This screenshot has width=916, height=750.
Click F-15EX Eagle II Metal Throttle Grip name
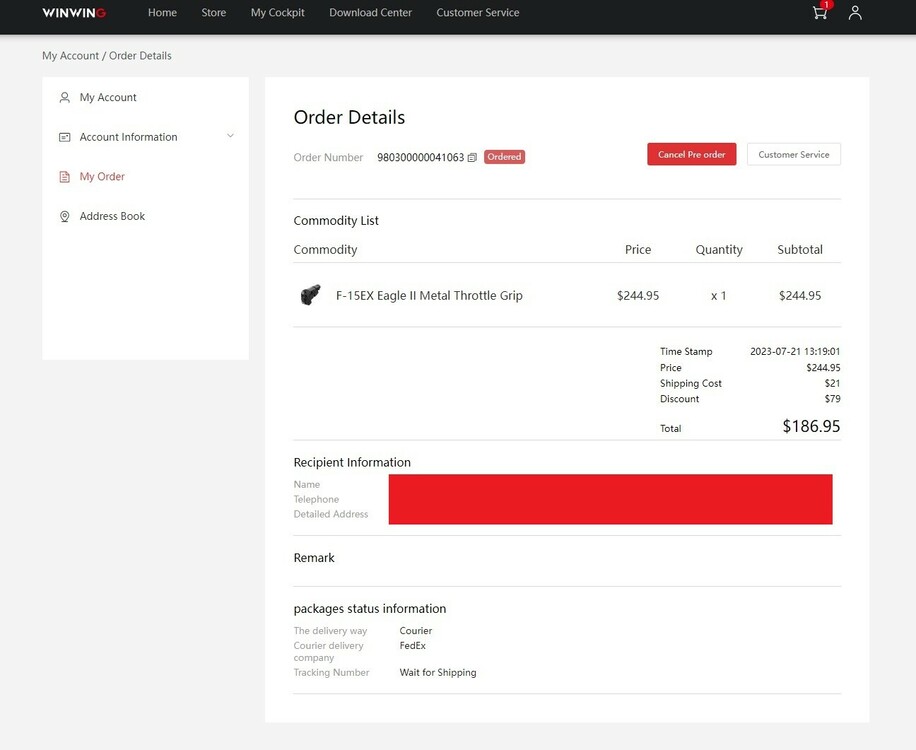(429, 296)
